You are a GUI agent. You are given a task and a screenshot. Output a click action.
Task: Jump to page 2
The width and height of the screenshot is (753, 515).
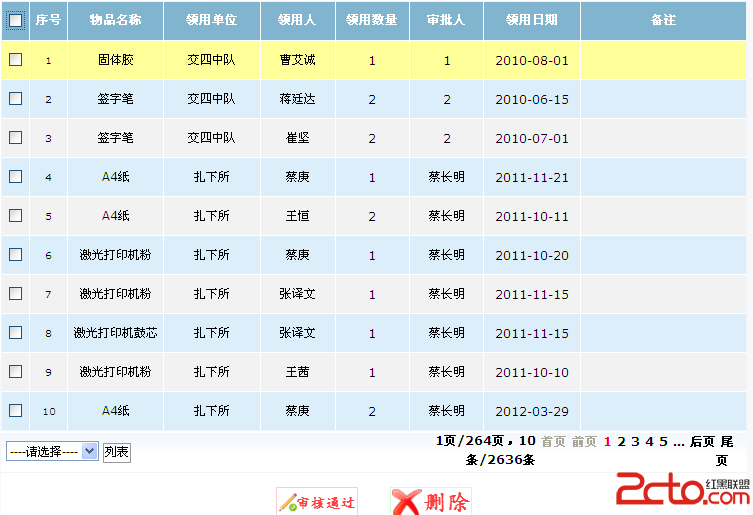(621, 441)
